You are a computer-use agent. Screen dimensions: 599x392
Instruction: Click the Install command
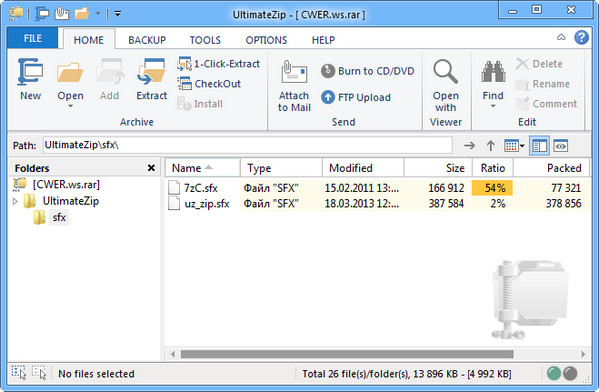(200, 104)
